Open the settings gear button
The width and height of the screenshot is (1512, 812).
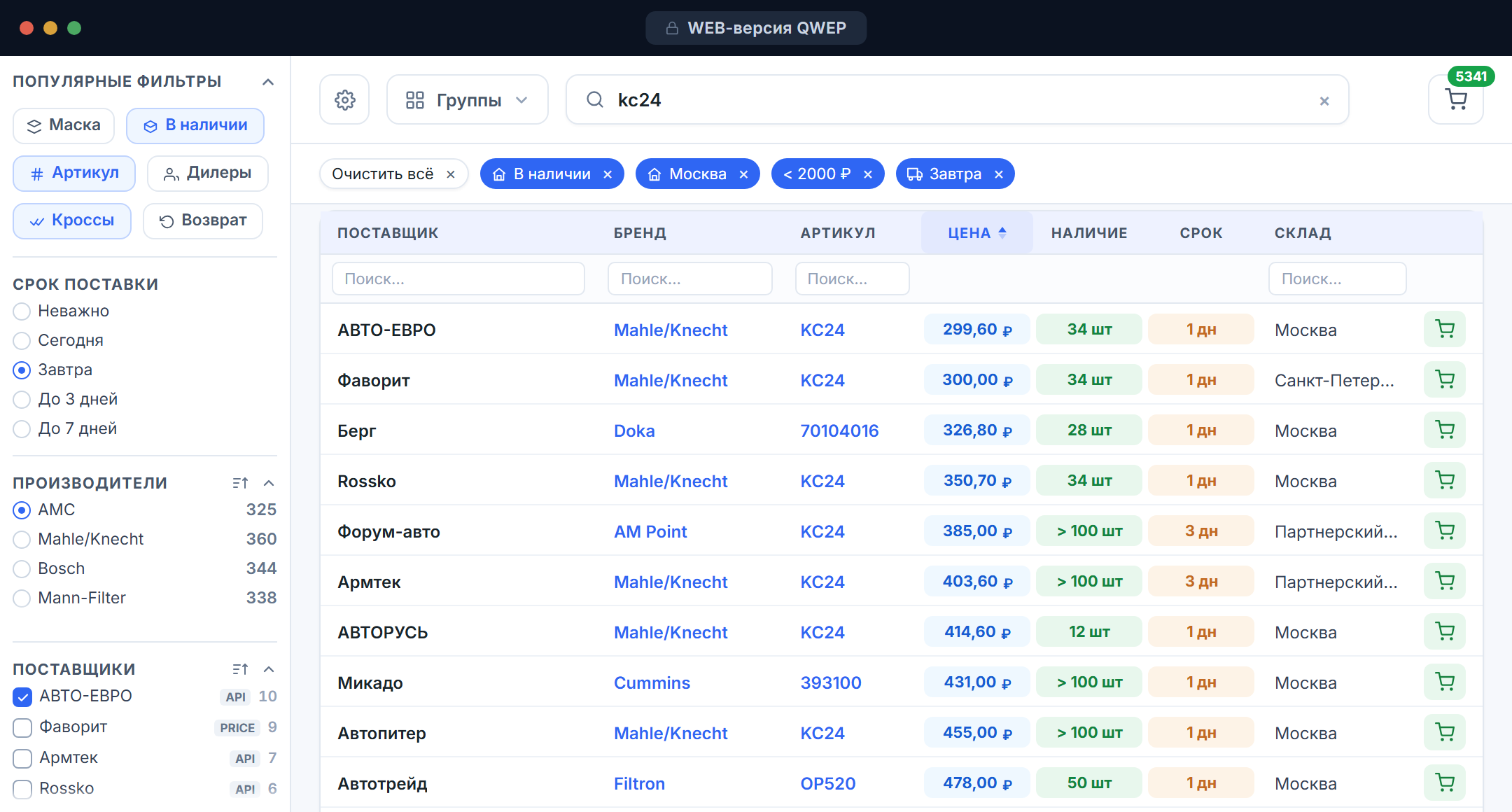pyautogui.click(x=344, y=100)
